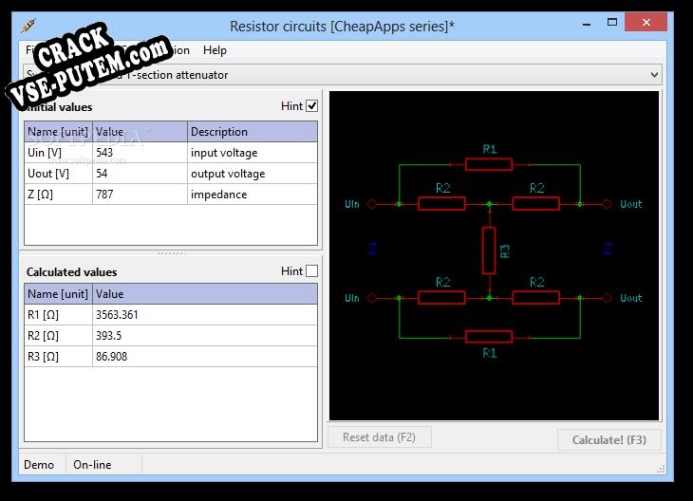Click the Uin [V] name cell
The width and height of the screenshot is (693, 501).
58,152
